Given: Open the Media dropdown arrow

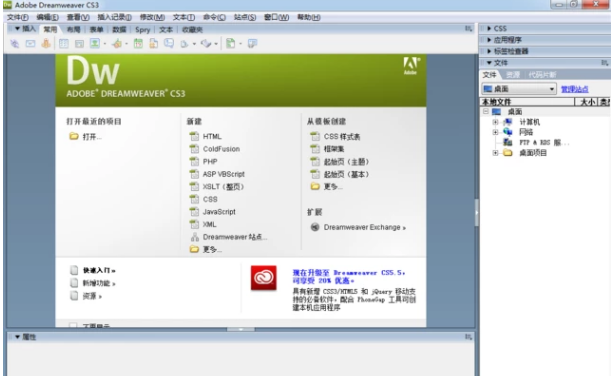Looking at the screenshot, I should pyautogui.click(x=126, y=44).
